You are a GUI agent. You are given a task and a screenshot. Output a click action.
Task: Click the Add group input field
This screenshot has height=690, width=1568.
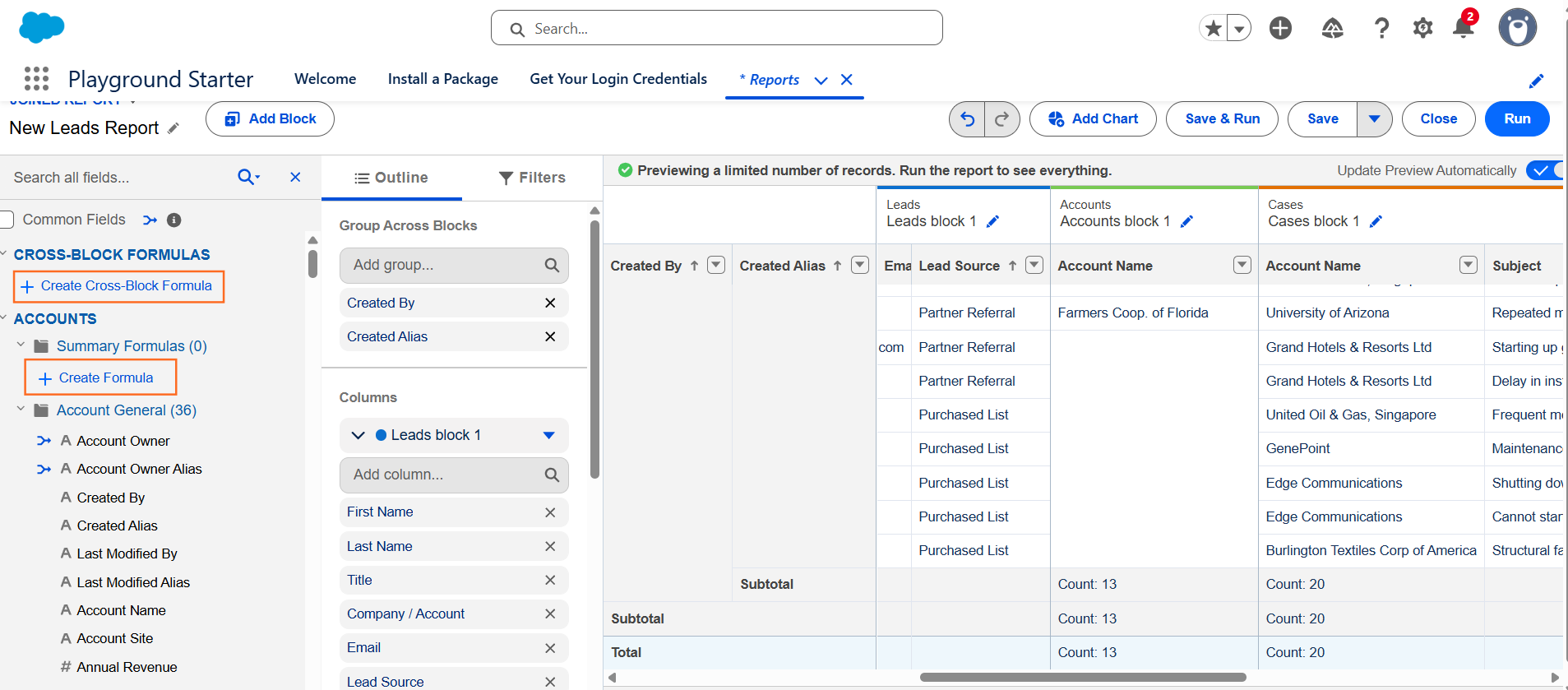454,265
